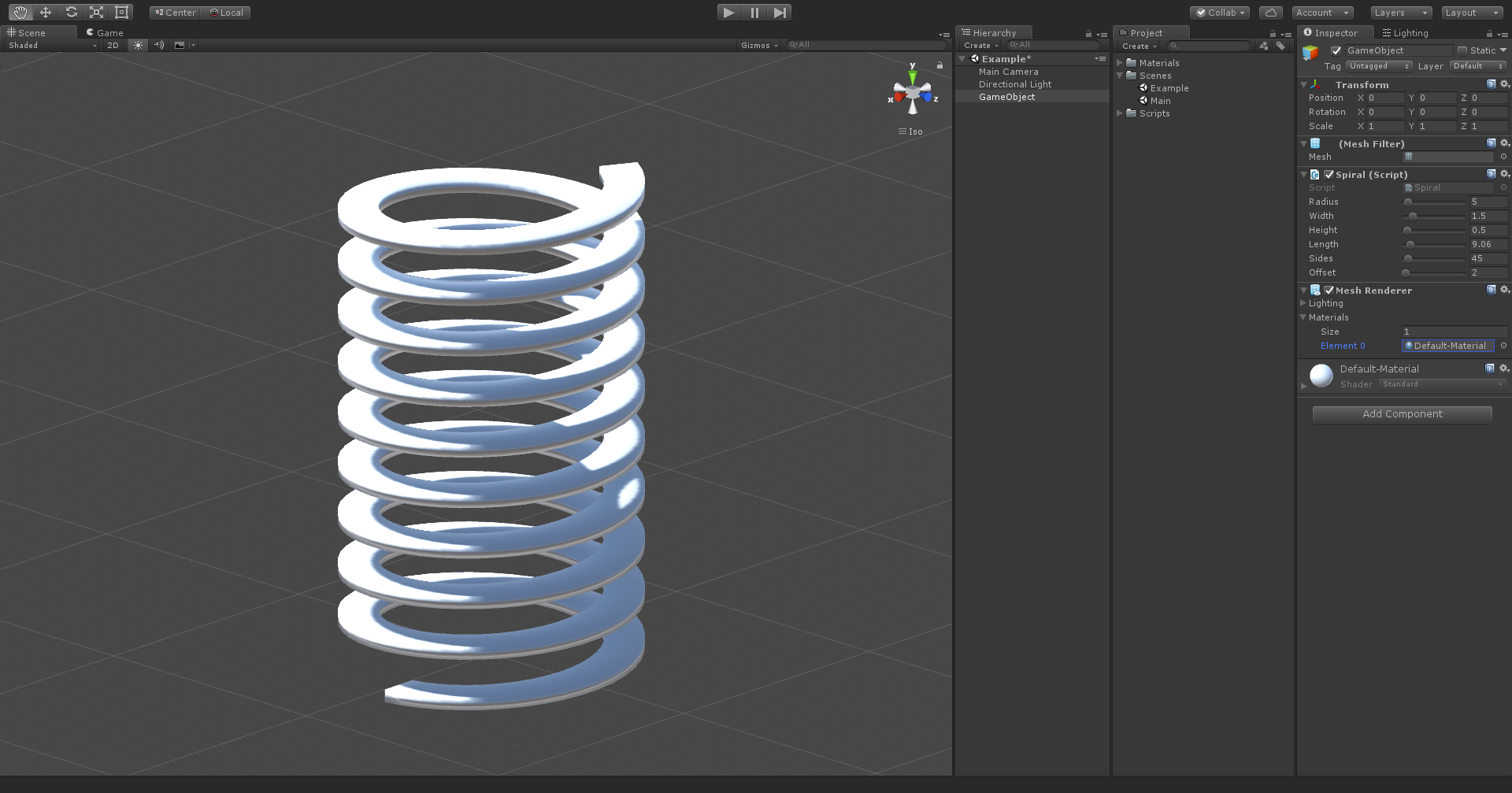1512x793 pixels.
Task: Select the Rect transform tool
Action: point(121,13)
